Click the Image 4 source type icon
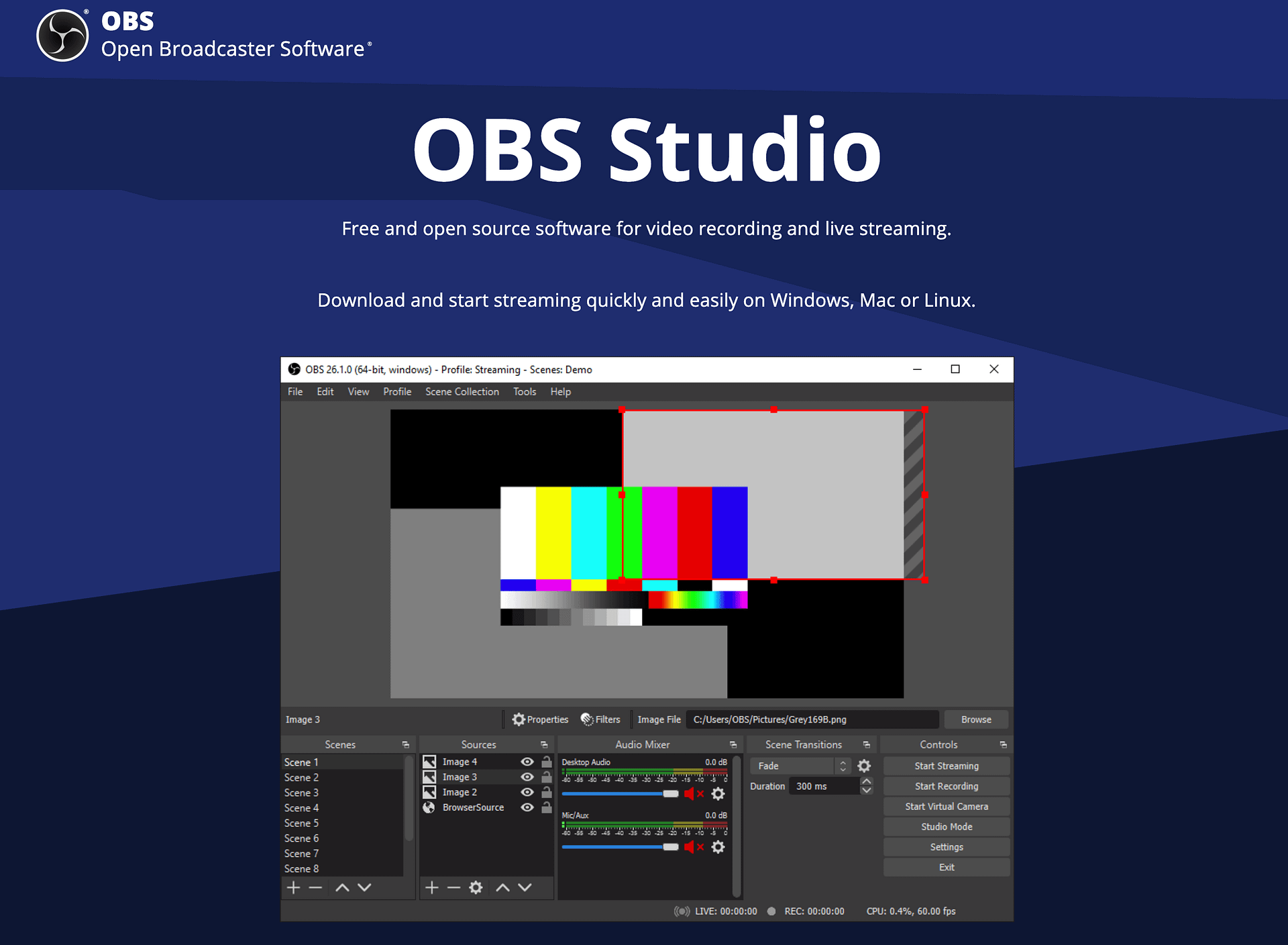Viewport: 1288px width, 945px height. click(429, 762)
